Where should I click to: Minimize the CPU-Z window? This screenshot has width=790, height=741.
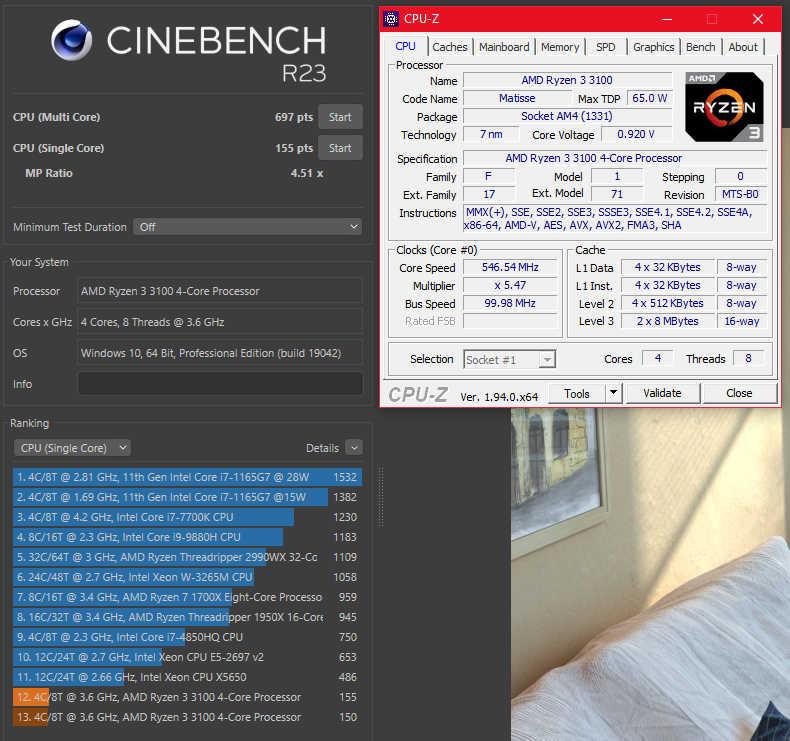667,19
